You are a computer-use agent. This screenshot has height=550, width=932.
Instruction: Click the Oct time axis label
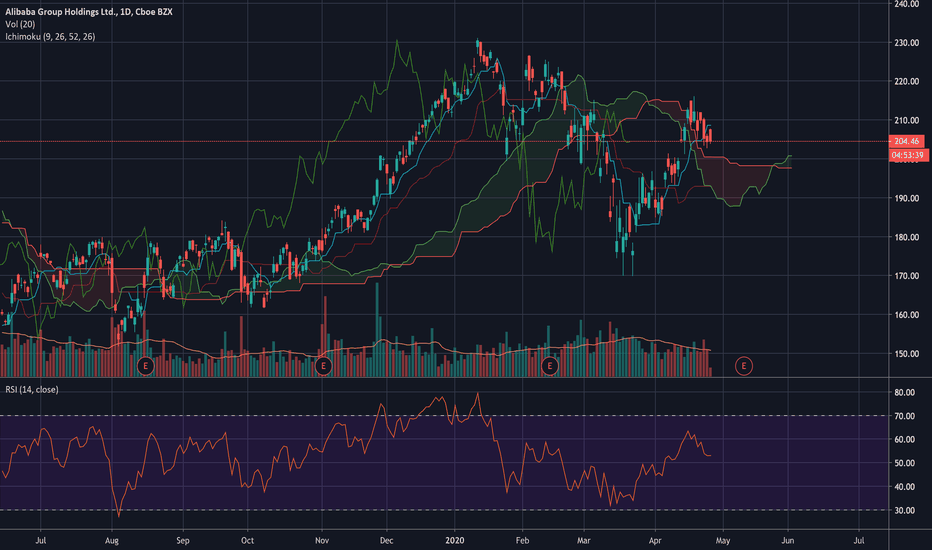[x=247, y=540]
